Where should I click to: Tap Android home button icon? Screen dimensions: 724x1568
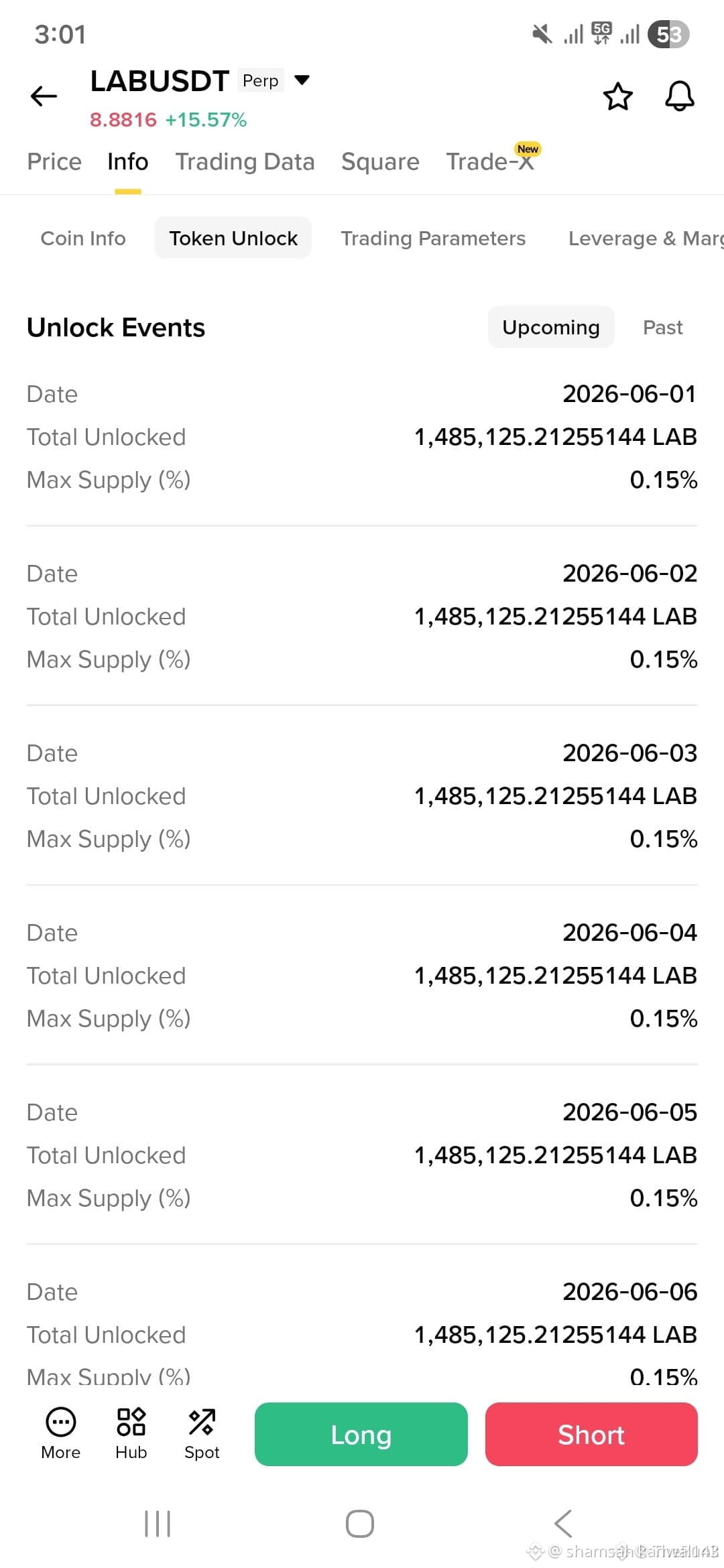(360, 1524)
